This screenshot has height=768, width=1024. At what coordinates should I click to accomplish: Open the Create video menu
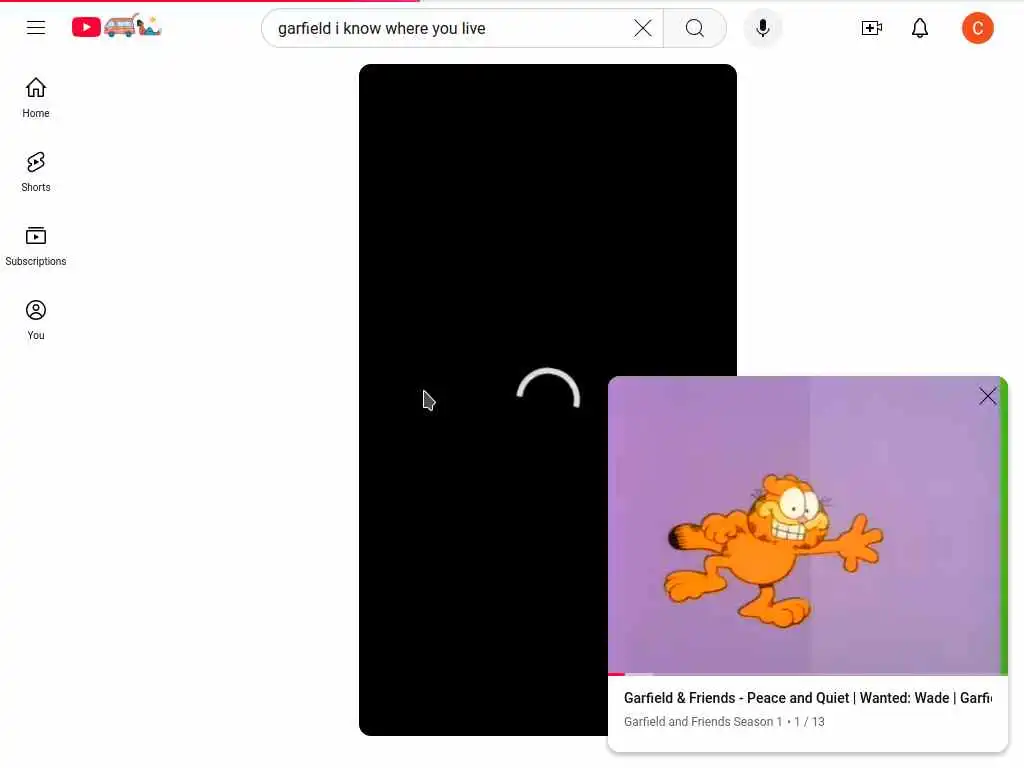coord(872,28)
